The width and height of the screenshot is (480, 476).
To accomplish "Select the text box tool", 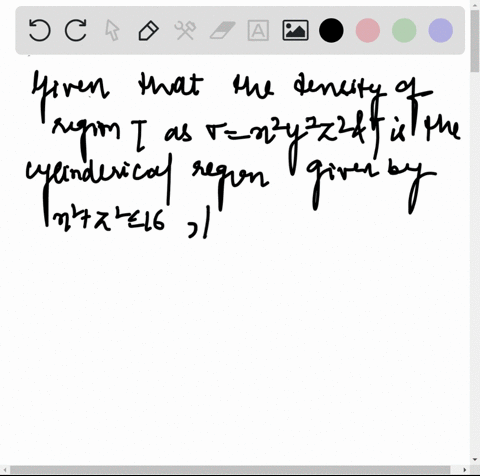I will (x=258, y=31).
